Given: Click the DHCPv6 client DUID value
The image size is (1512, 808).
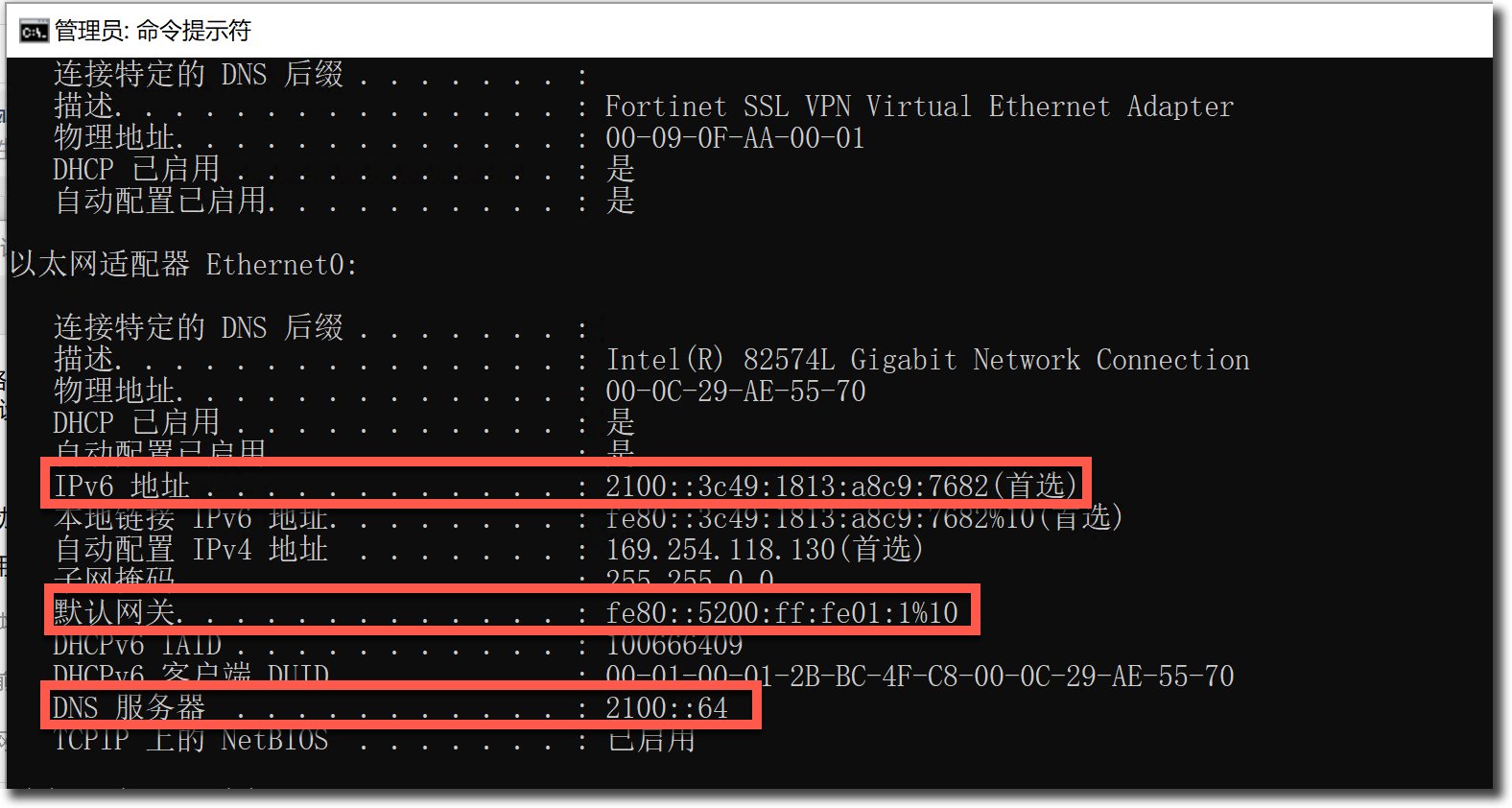Looking at the screenshot, I should click(x=919, y=677).
